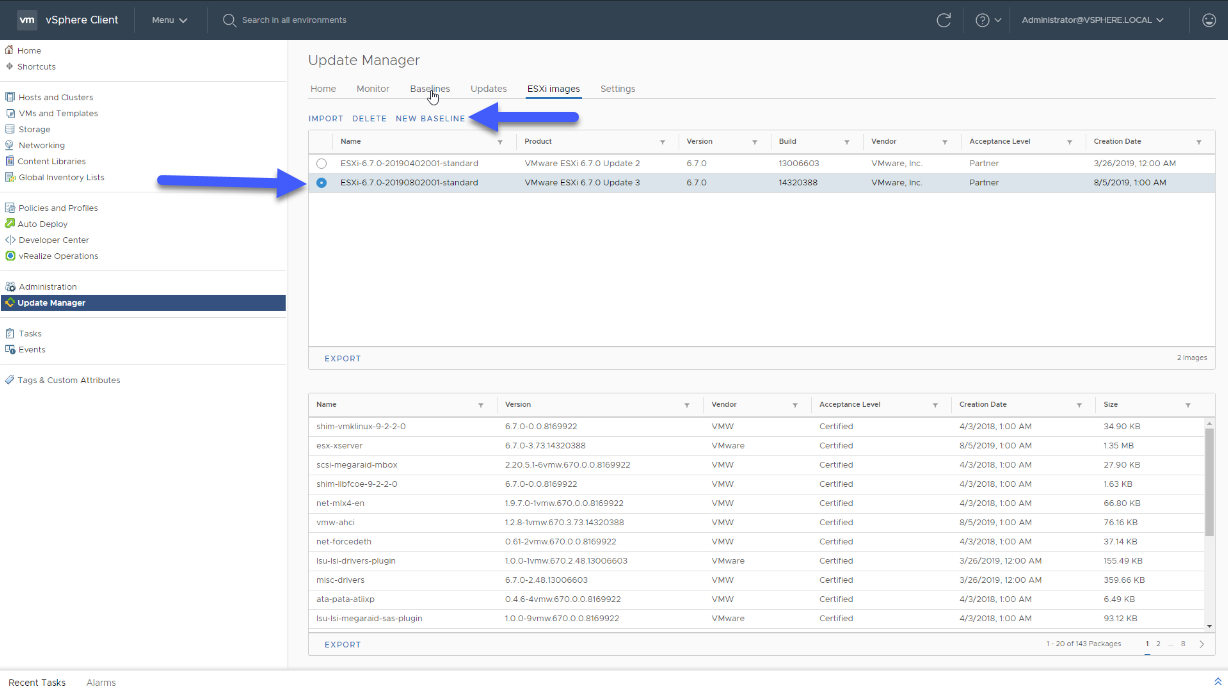Open Administrator@VSPHERE.LOCAL user dropdown

coord(1093,20)
